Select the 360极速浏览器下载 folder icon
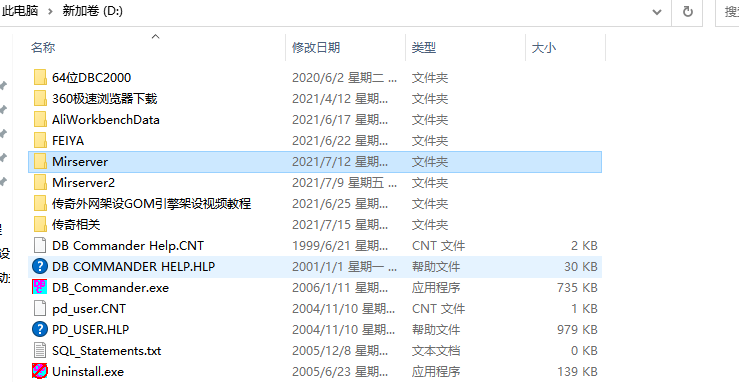739x382 pixels. point(40,98)
